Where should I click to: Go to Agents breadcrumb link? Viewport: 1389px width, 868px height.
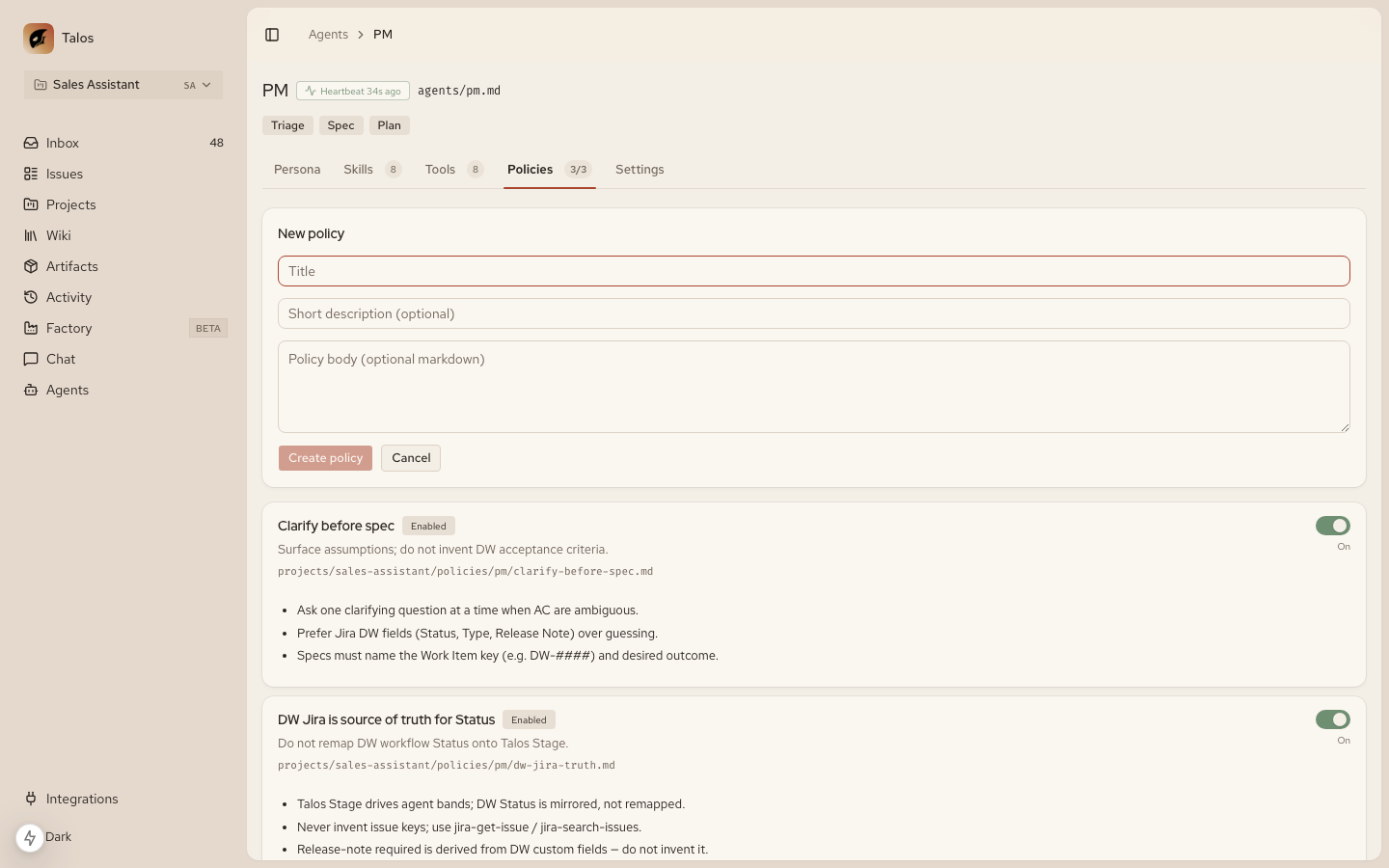click(x=328, y=35)
